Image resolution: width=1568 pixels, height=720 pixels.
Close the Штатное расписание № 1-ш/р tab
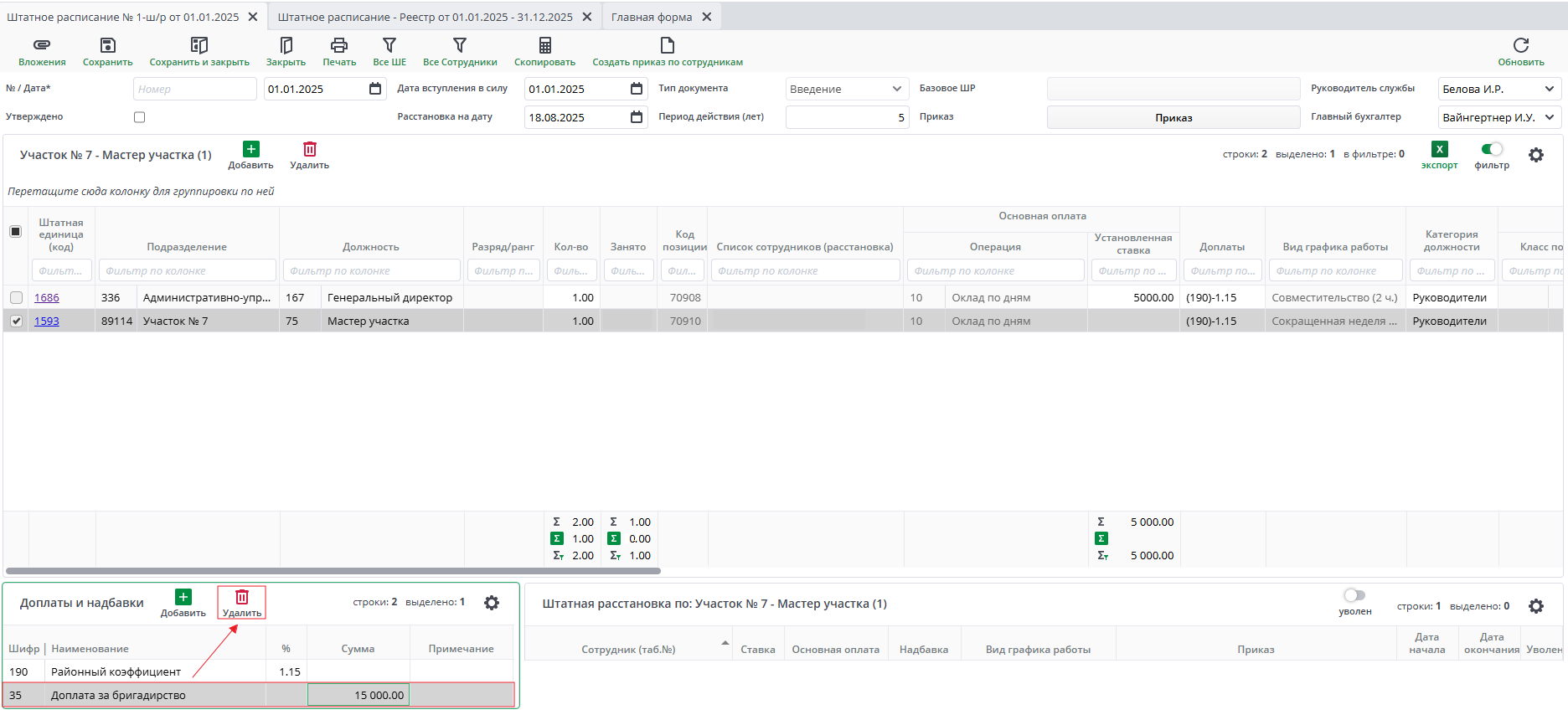(x=253, y=17)
